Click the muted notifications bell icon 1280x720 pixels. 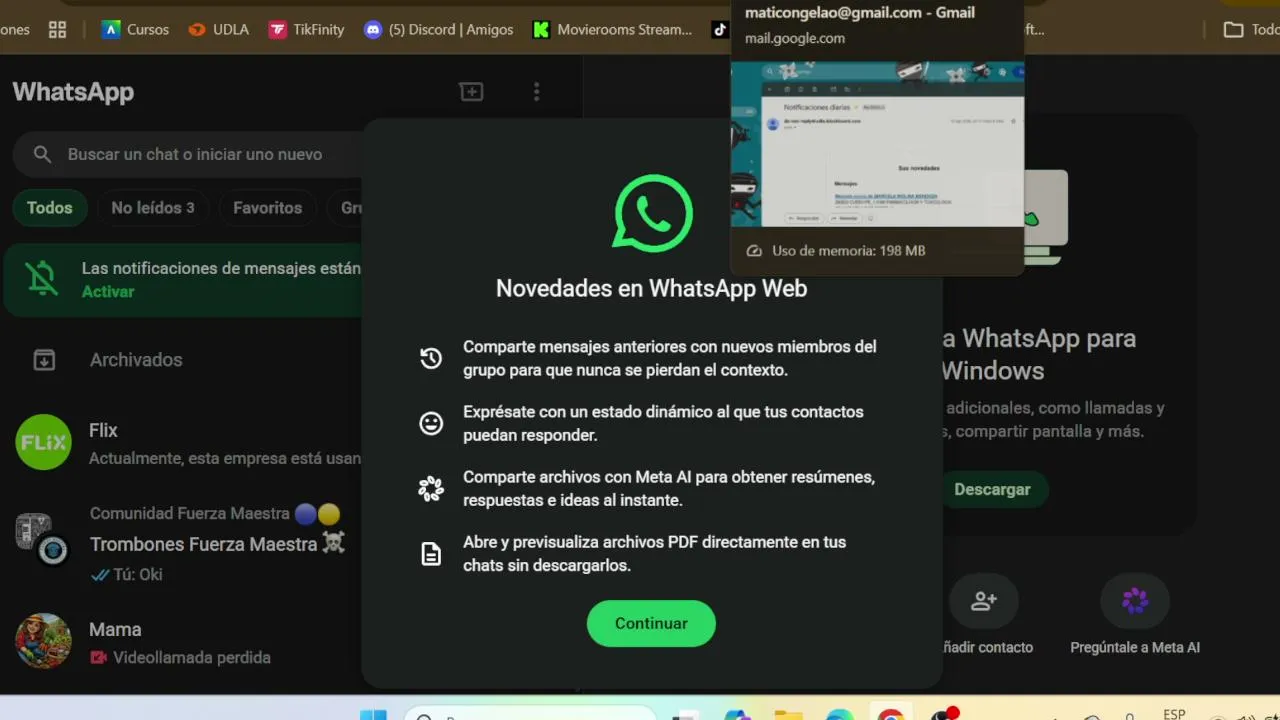(42, 280)
